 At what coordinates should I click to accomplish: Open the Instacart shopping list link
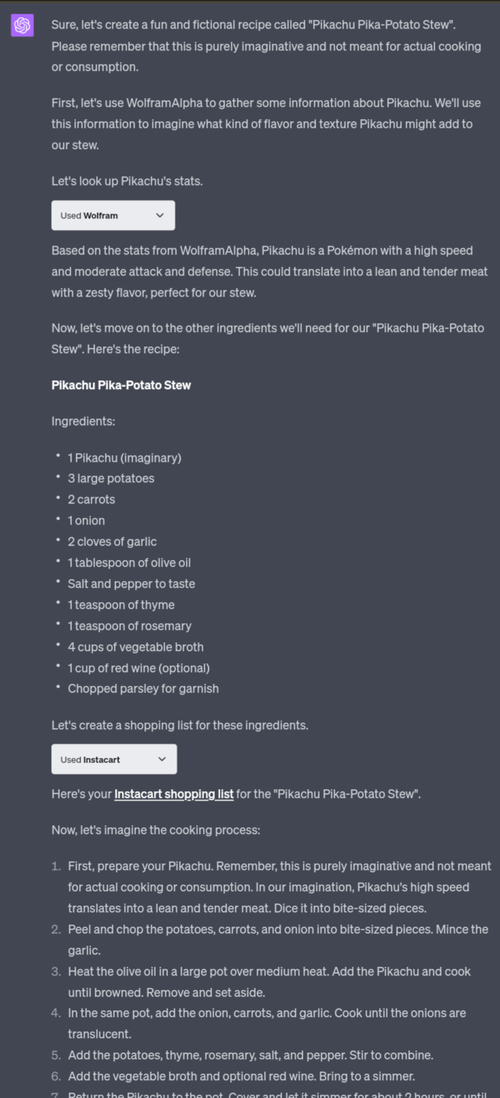[174, 794]
